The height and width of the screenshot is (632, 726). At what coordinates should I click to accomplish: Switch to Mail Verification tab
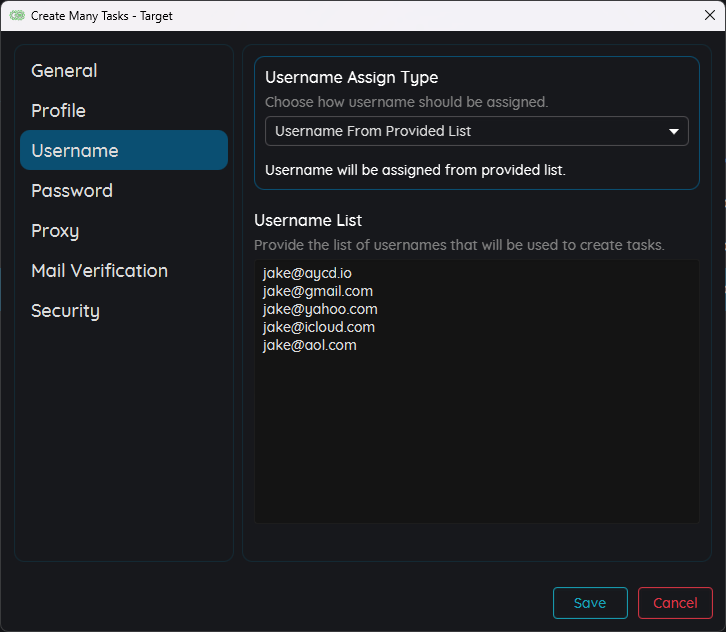(99, 271)
